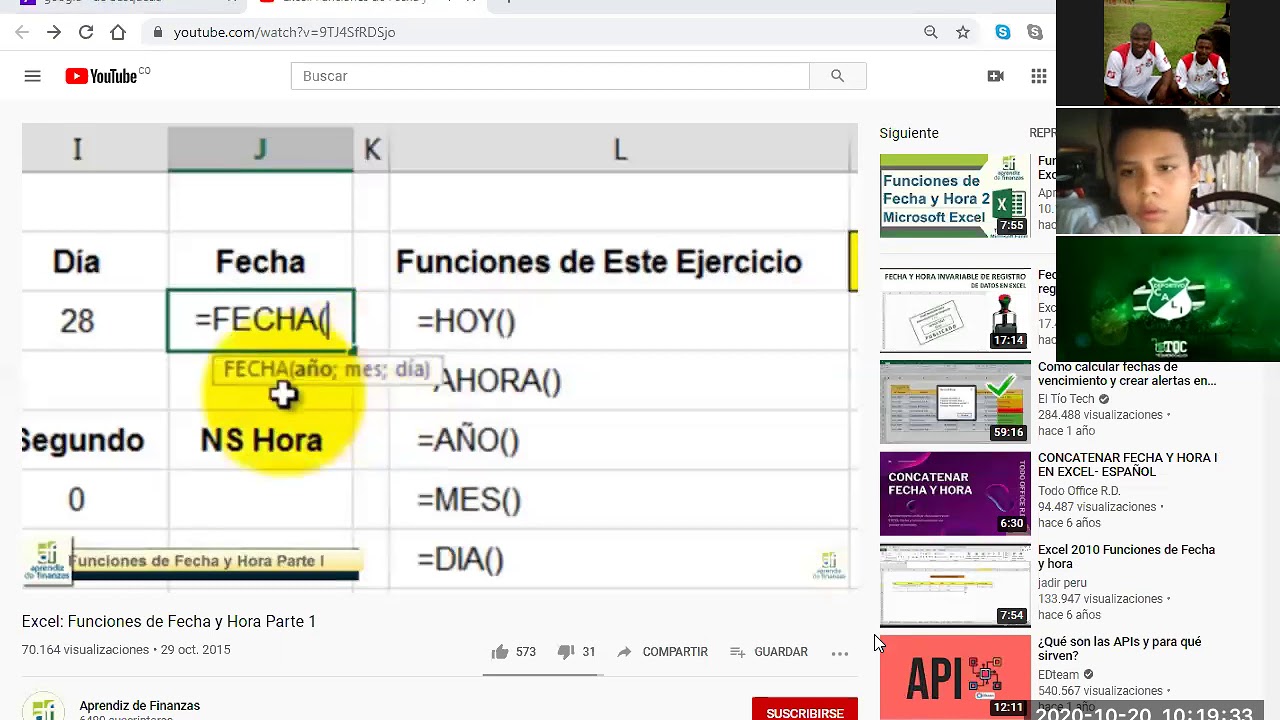
Task: Open the 7:54 Excel 2010 video thumbnail
Action: click(x=955, y=586)
